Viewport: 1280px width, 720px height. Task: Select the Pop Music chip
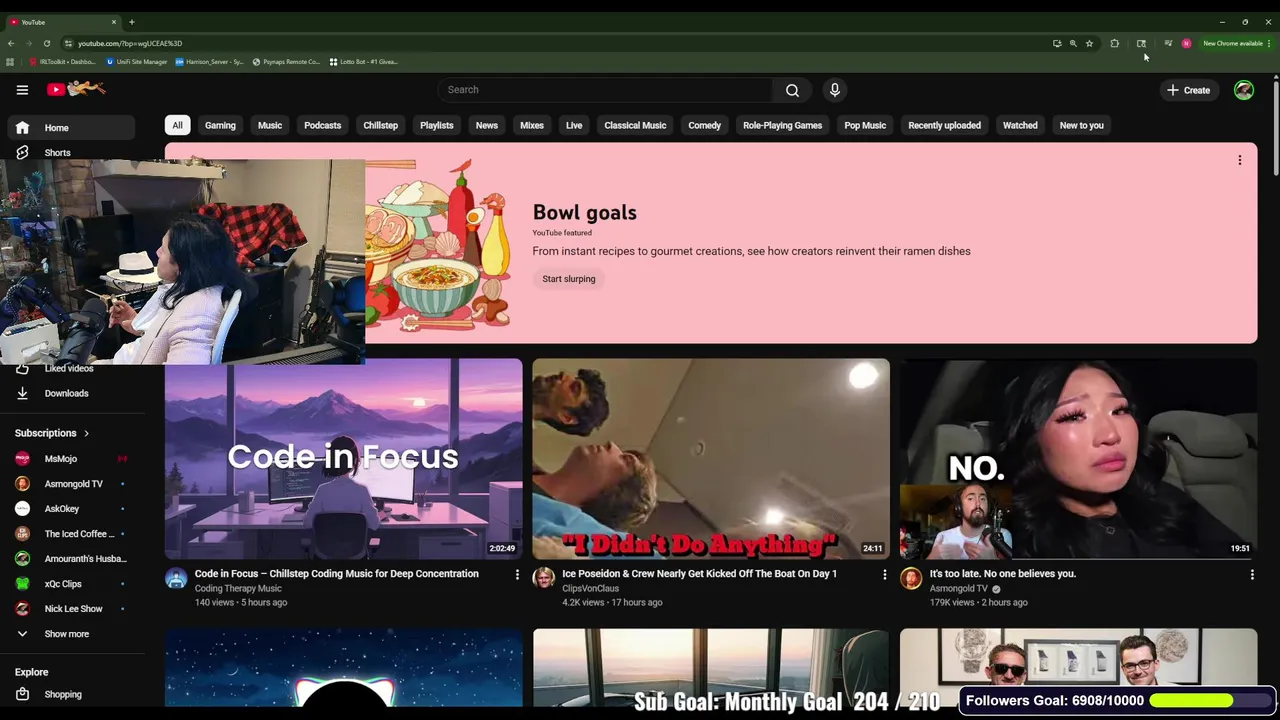click(865, 126)
